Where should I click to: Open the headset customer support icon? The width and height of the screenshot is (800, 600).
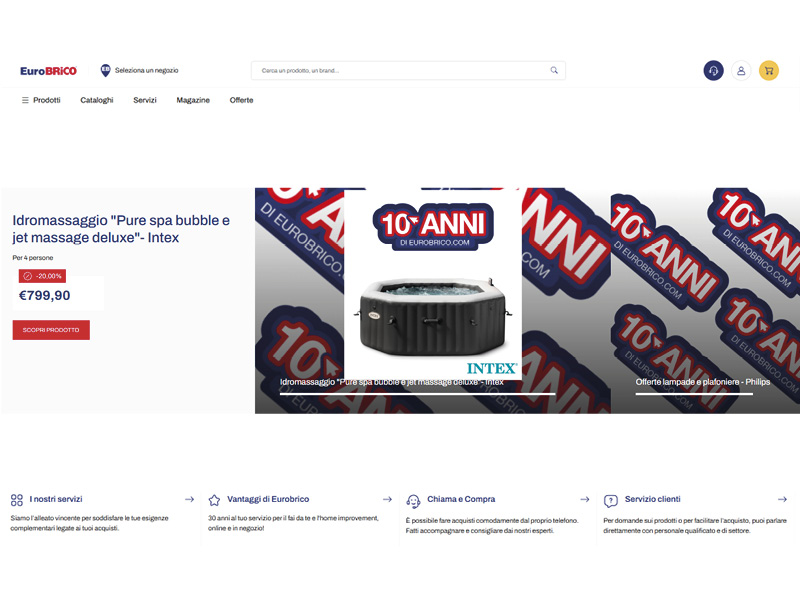point(713,70)
